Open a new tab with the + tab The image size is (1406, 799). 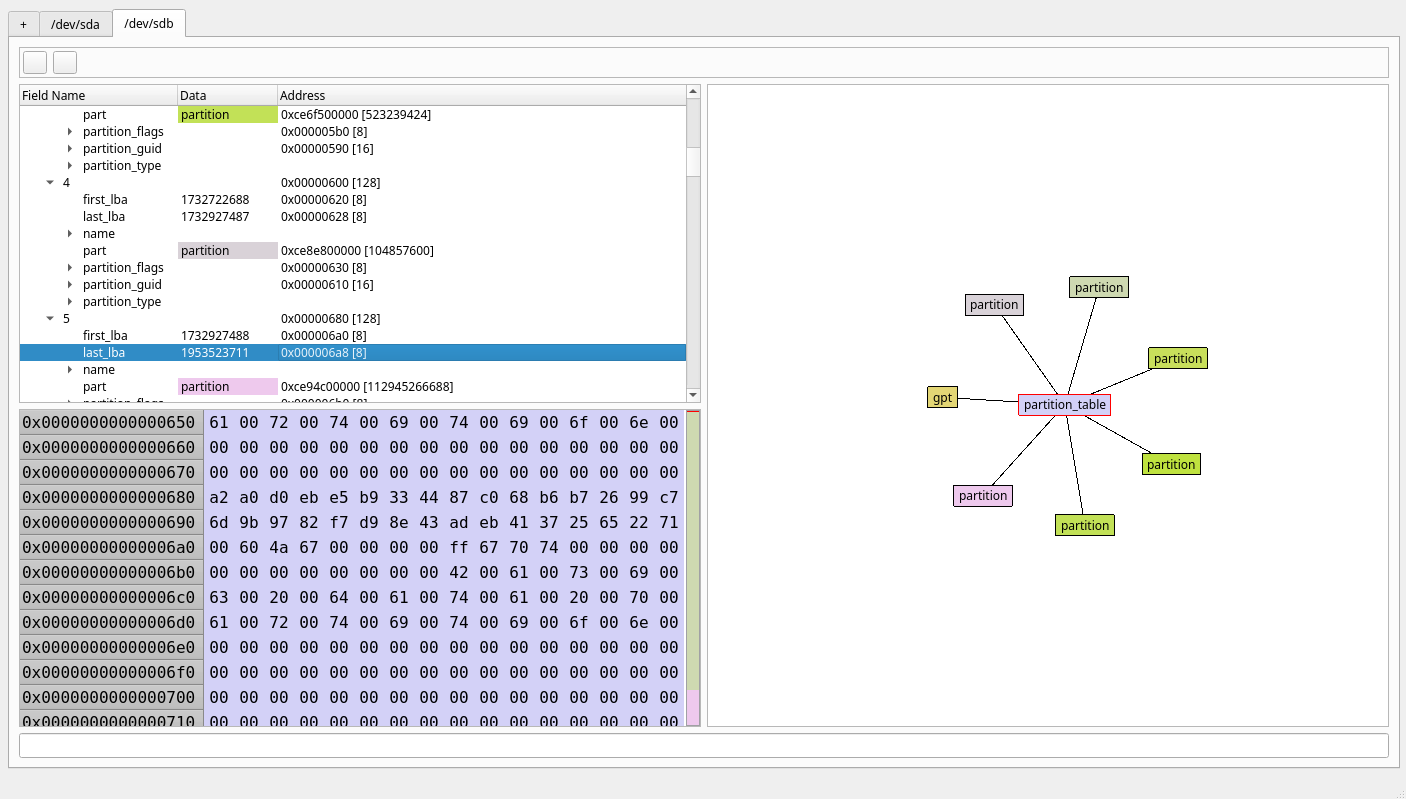[x=23, y=25]
